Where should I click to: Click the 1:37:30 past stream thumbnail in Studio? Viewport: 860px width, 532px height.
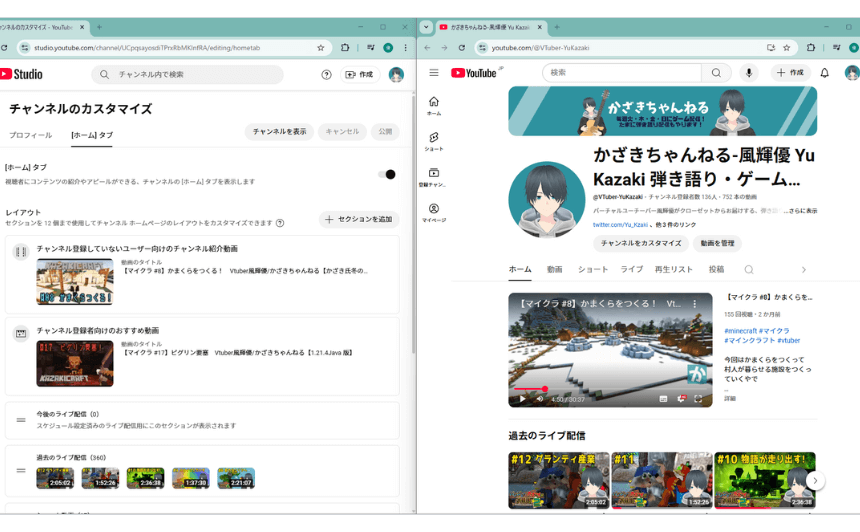point(190,478)
